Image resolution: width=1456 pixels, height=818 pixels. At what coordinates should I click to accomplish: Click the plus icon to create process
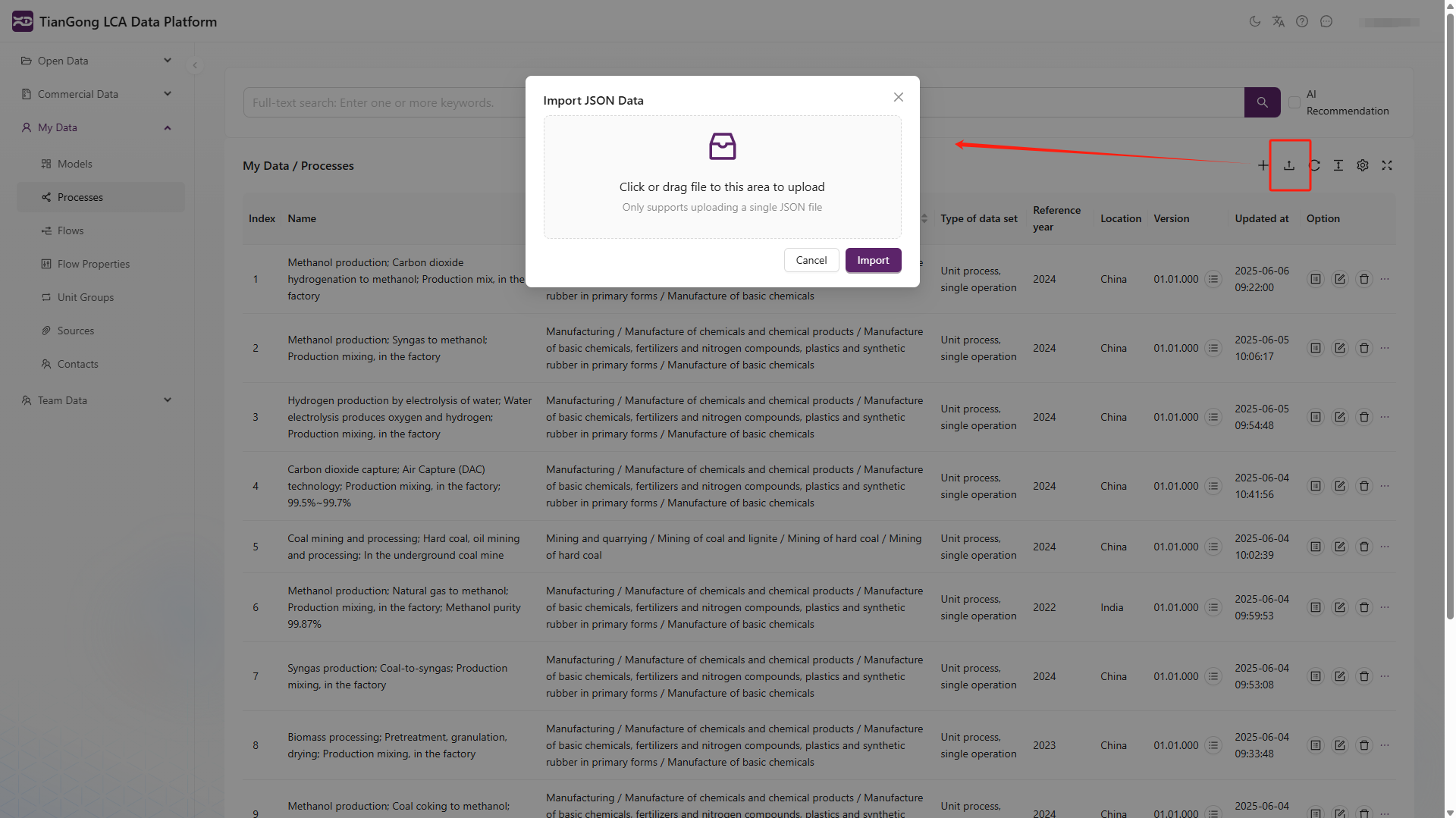[1263, 165]
